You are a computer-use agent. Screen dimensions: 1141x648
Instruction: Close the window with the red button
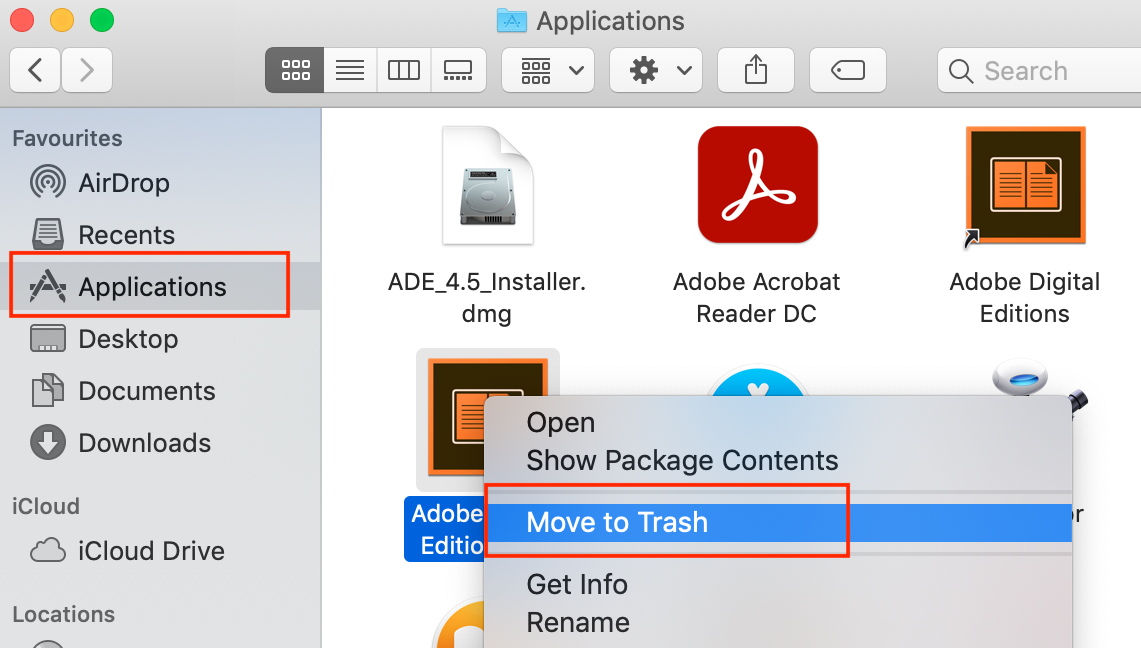pyautogui.click(x=22, y=20)
